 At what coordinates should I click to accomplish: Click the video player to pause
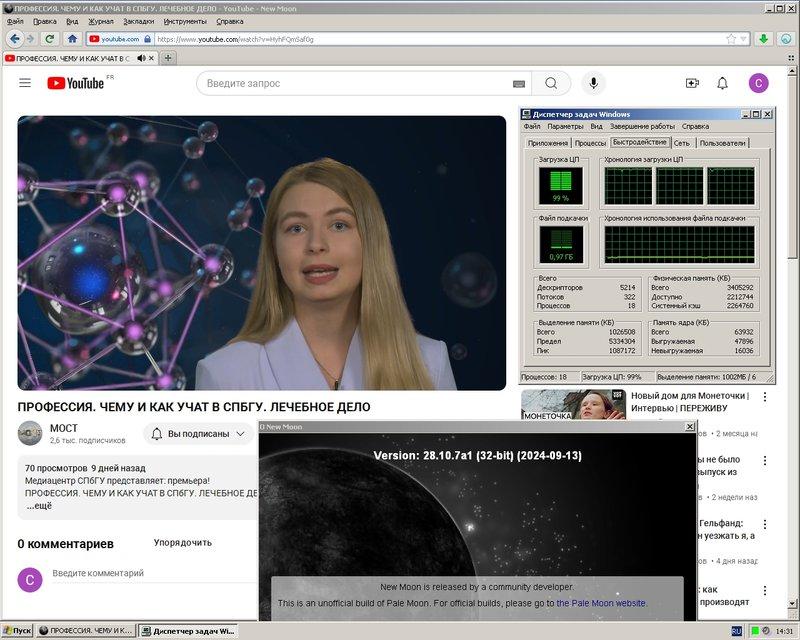click(262, 253)
